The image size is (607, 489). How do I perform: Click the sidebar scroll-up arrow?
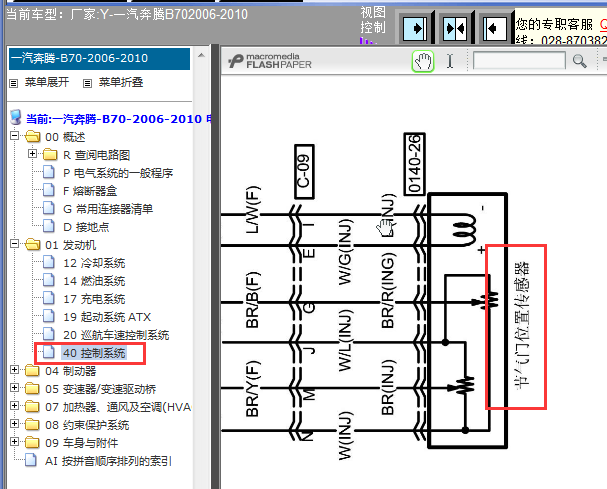(201, 55)
